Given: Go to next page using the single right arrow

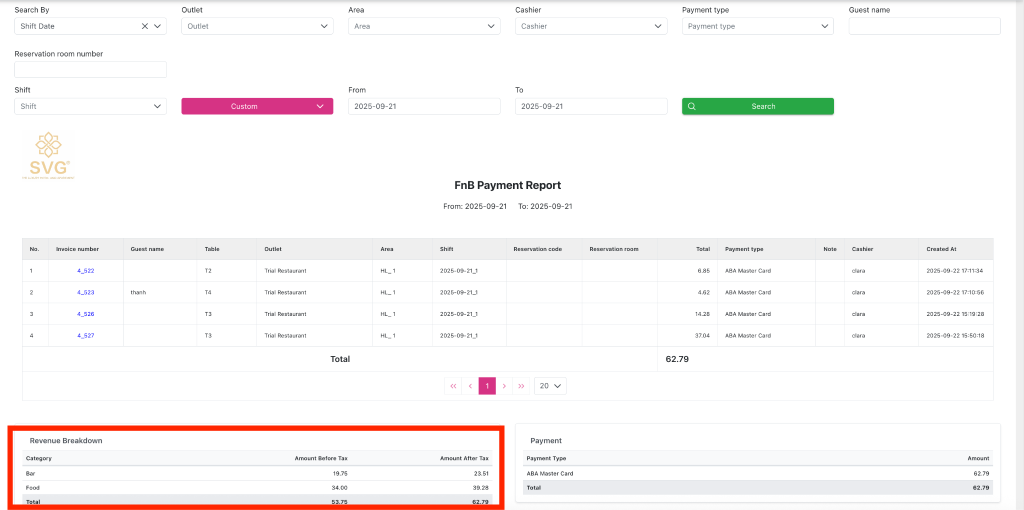Looking at the screenshot, I should (x=504, y=385).
